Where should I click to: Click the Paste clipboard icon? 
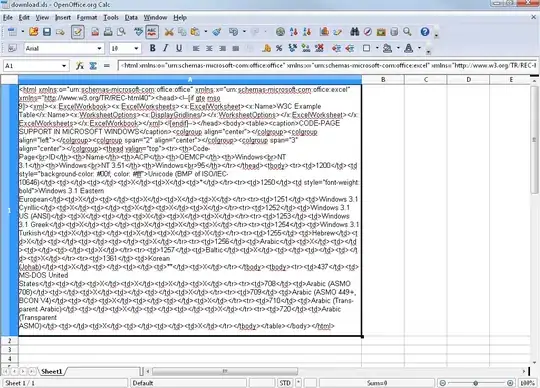click(x=195, y=32)
